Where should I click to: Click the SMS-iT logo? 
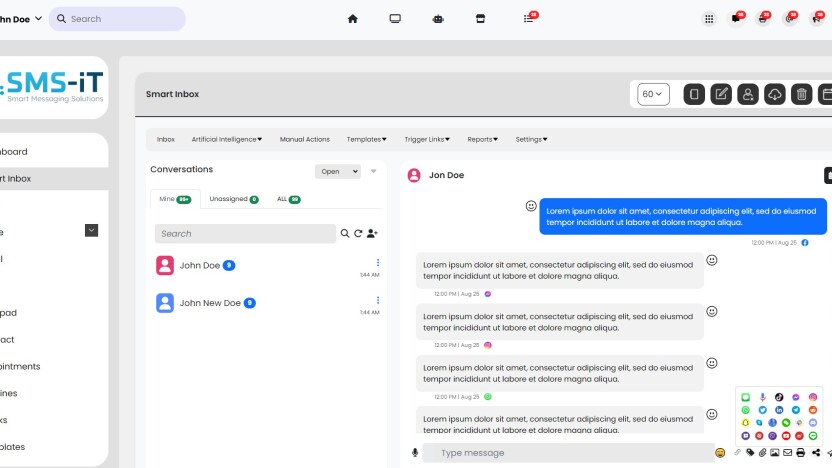[53, 86]
